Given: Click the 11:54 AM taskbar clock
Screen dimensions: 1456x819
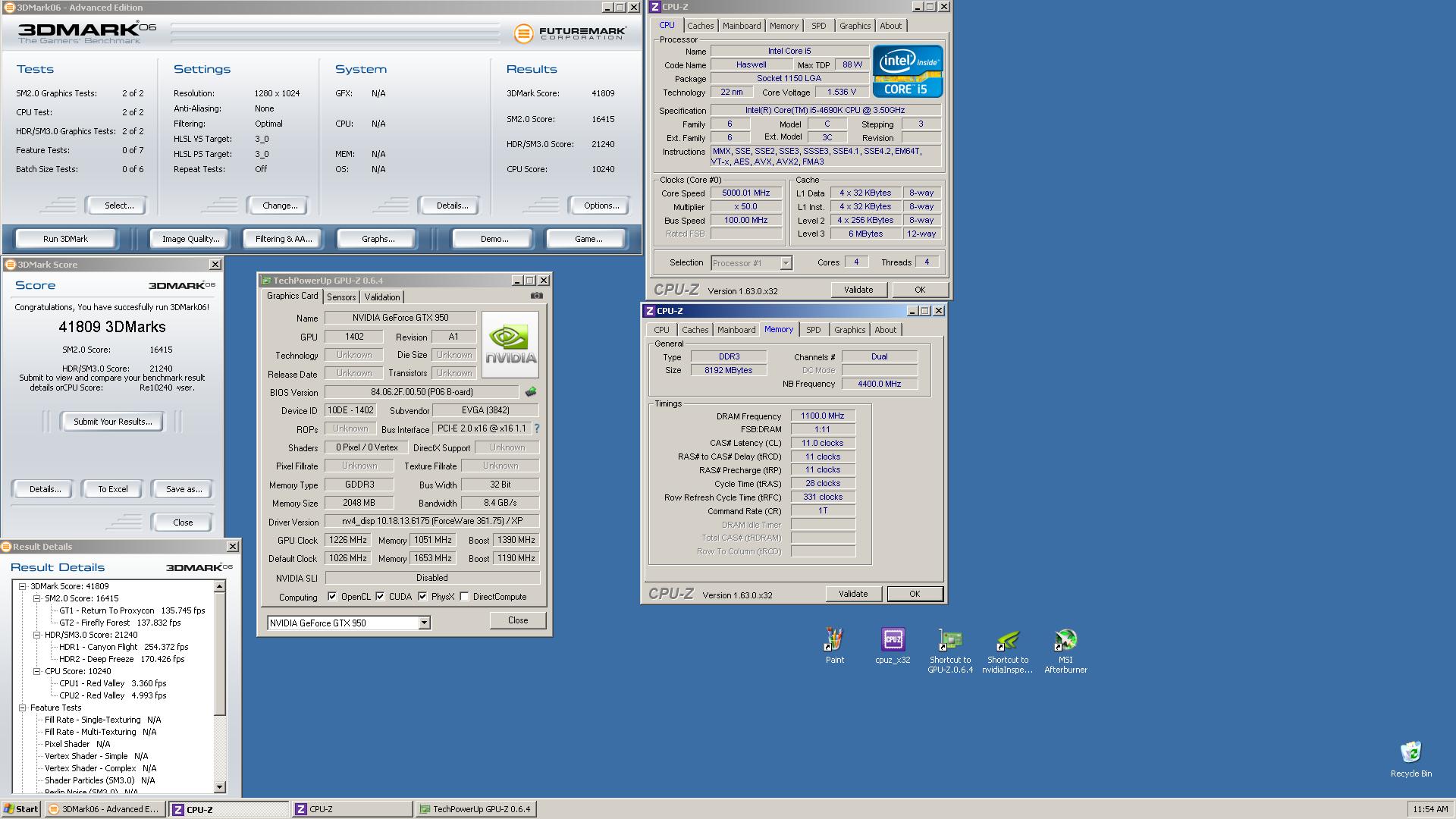Looking at the screenshot, I should 1430,809.
